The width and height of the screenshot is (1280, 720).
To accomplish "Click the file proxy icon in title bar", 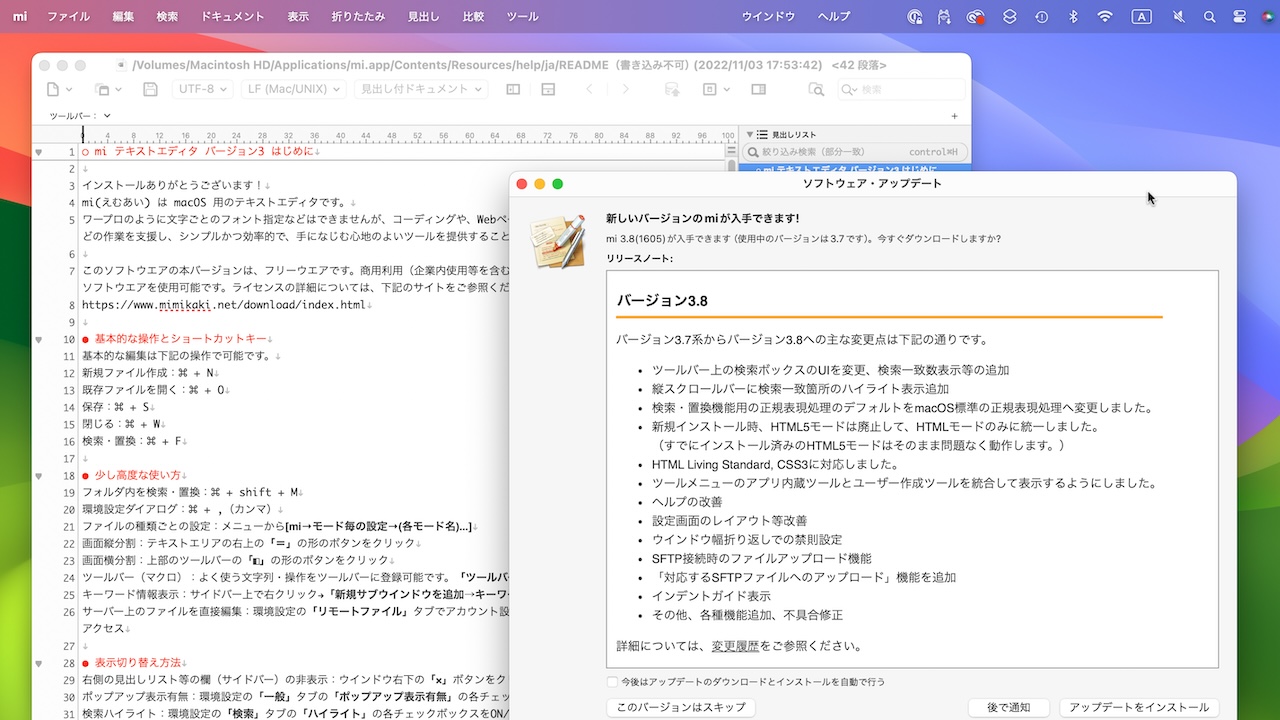I will [122, 65].
